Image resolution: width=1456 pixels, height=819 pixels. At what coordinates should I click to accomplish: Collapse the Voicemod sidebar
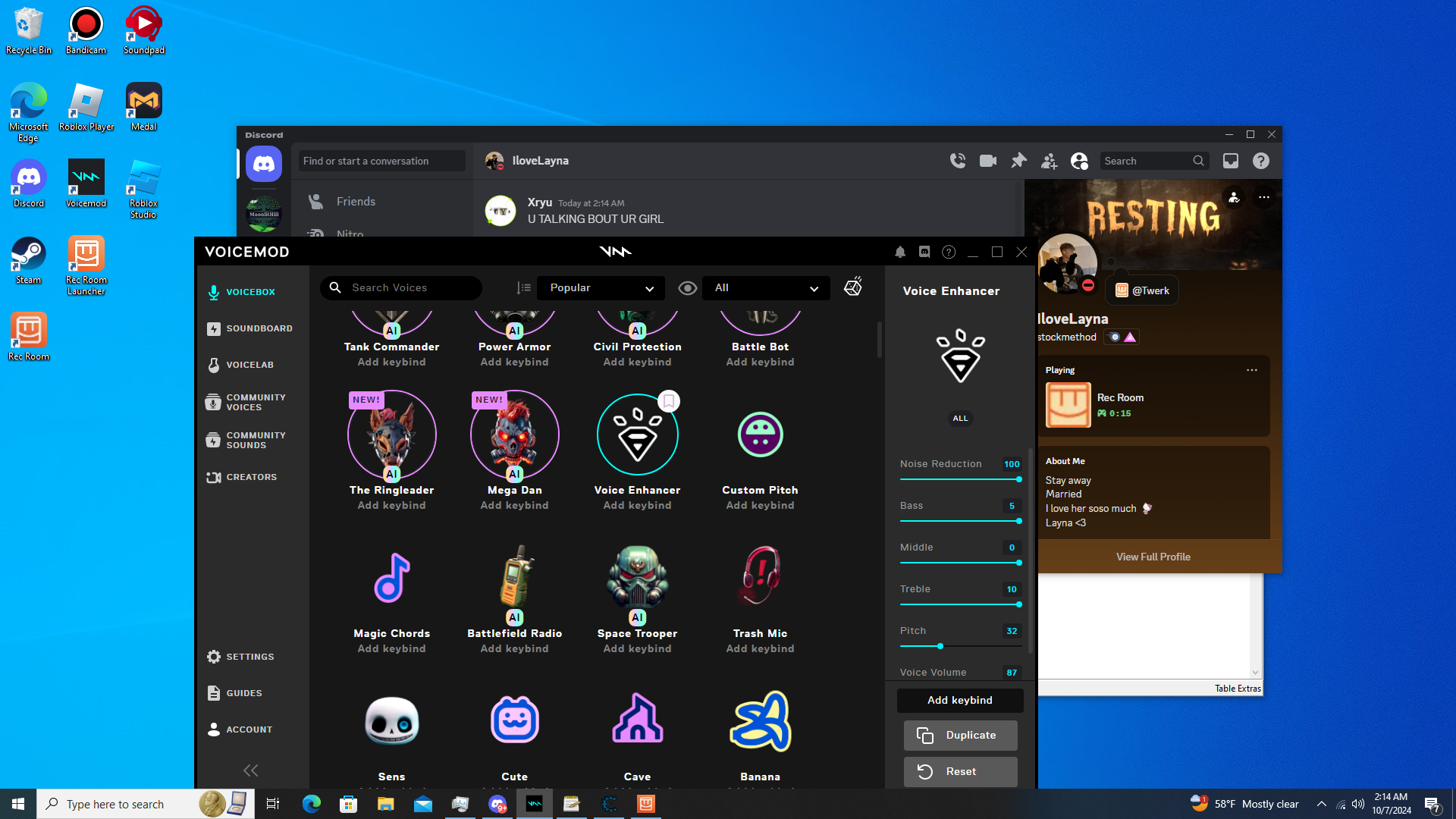click(250, 770)
